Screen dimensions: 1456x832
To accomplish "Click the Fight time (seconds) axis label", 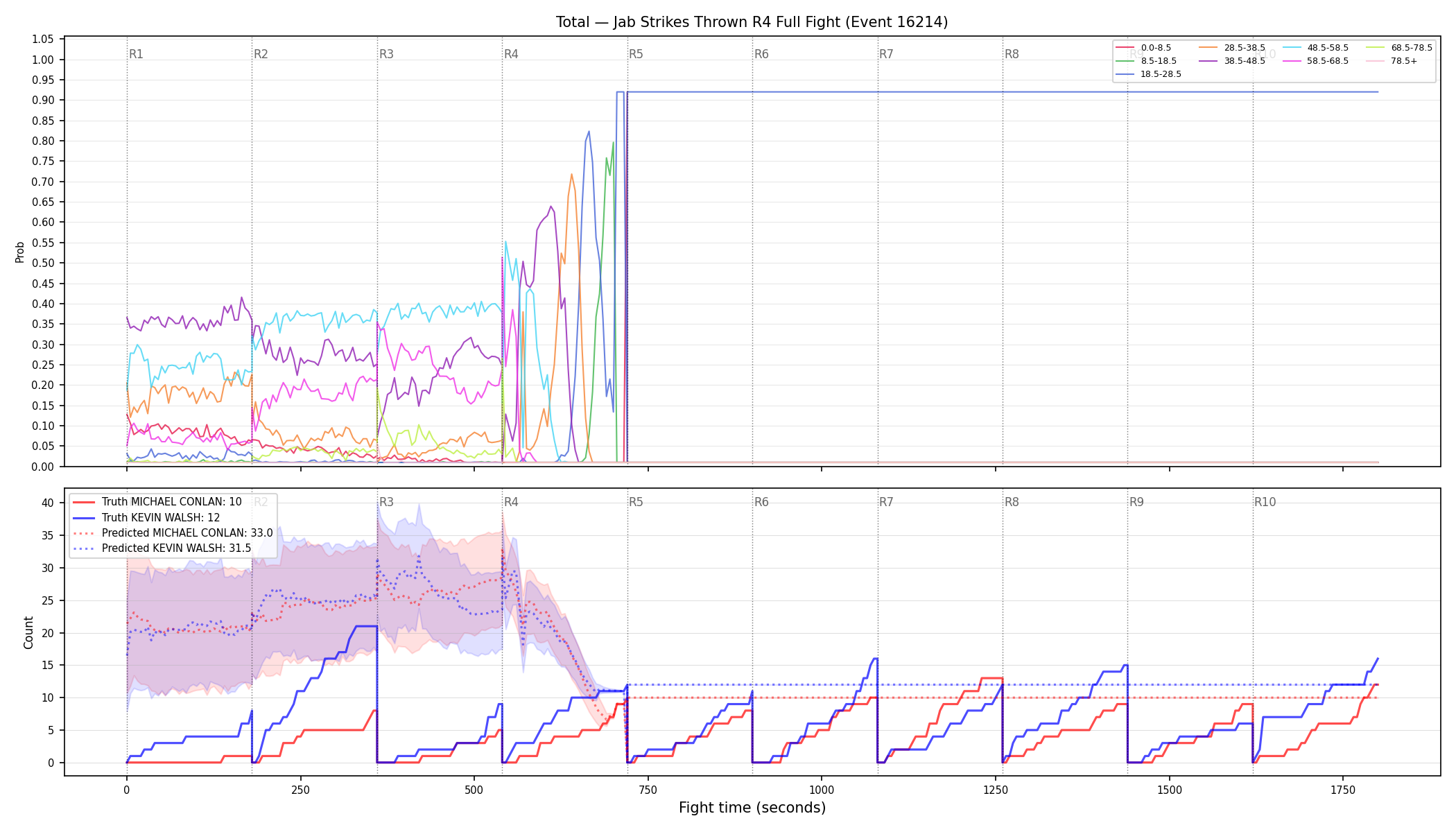I will tap(752, 808).
